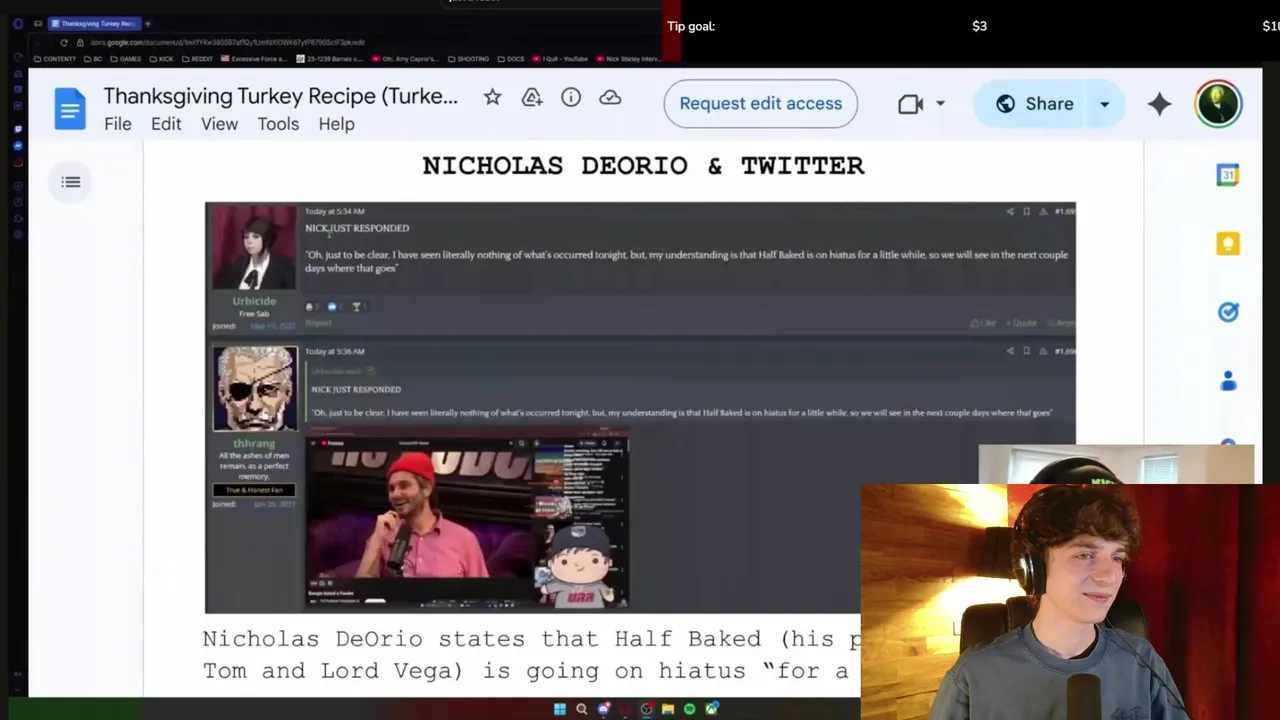
Task: Click NICHOLAS DEORIO & TWITTER heading
Action: (643, 165)
